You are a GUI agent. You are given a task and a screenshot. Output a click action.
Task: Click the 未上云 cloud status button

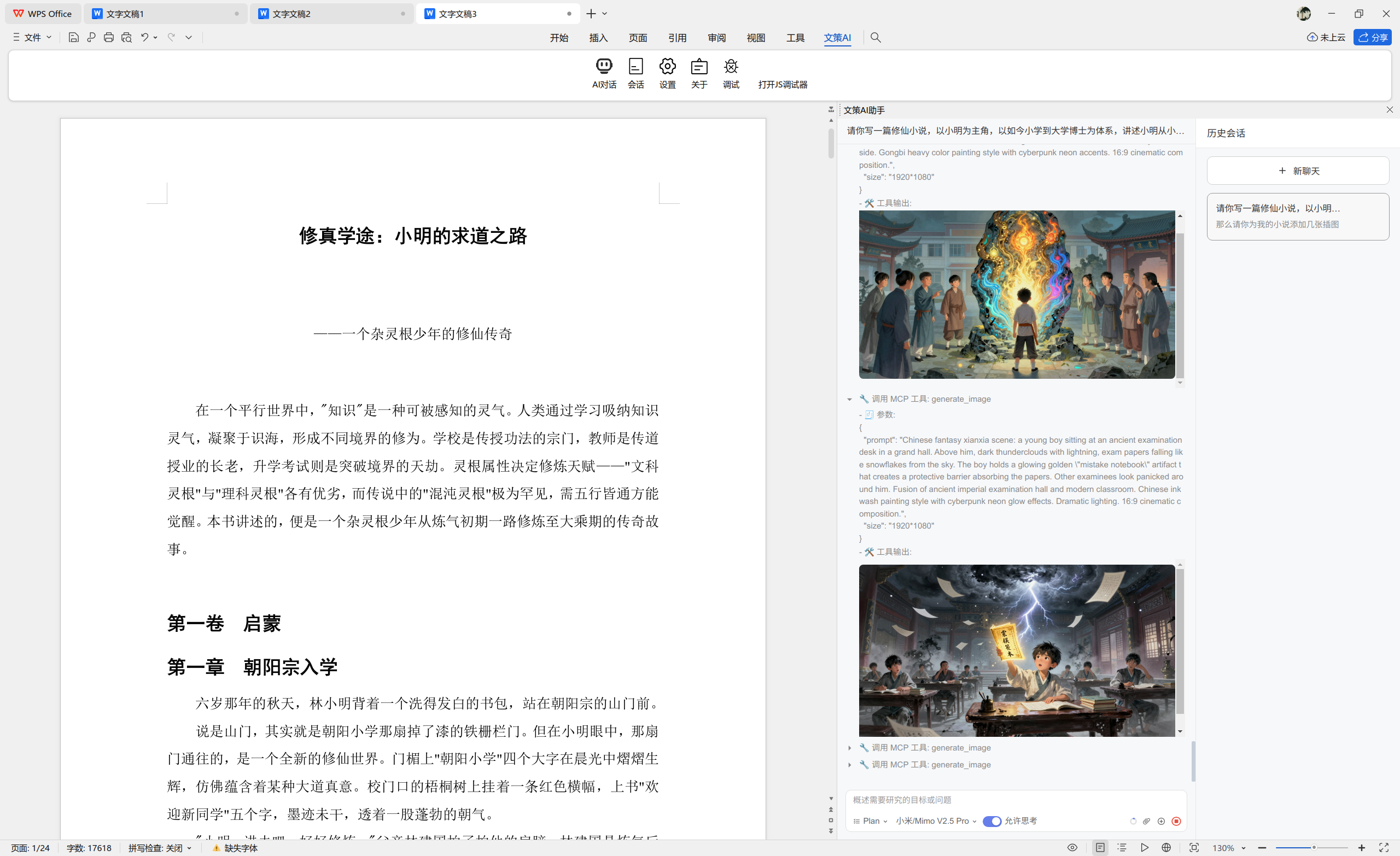[1326, 38]
